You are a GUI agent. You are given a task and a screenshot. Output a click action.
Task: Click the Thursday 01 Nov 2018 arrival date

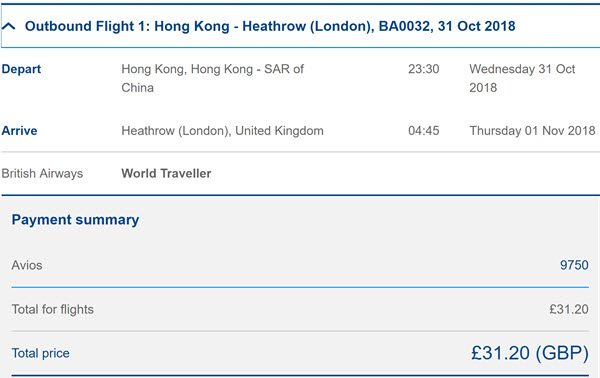(x=532, y=131)
